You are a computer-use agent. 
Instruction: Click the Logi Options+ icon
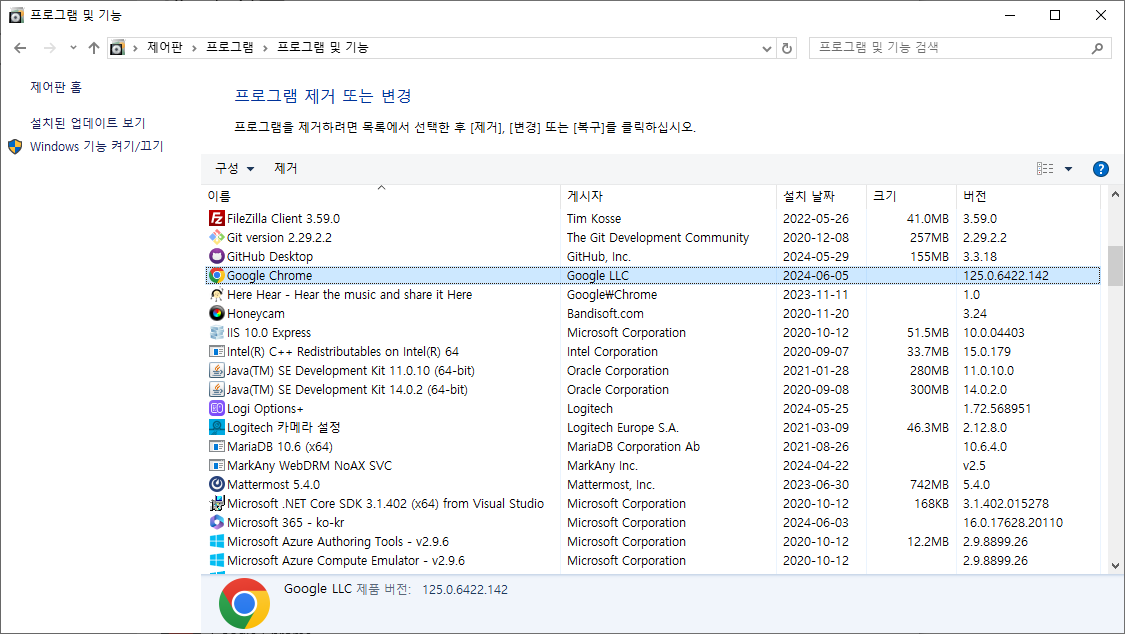point(217,408)
